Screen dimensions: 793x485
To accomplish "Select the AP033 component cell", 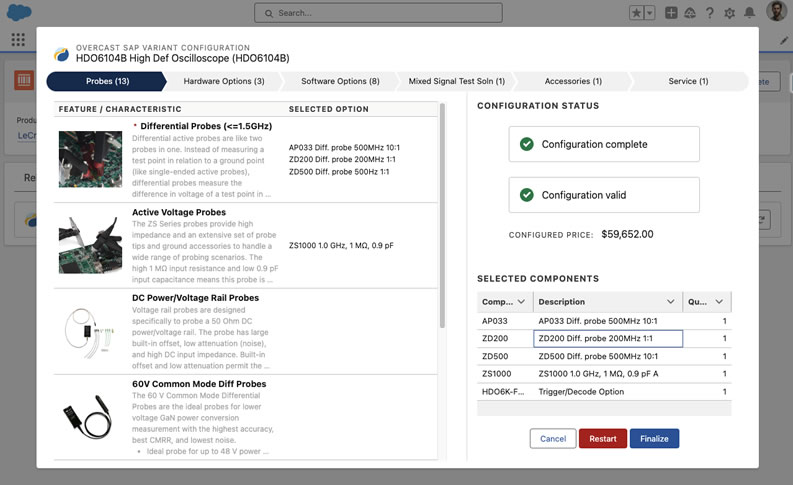I will [505, 321].
